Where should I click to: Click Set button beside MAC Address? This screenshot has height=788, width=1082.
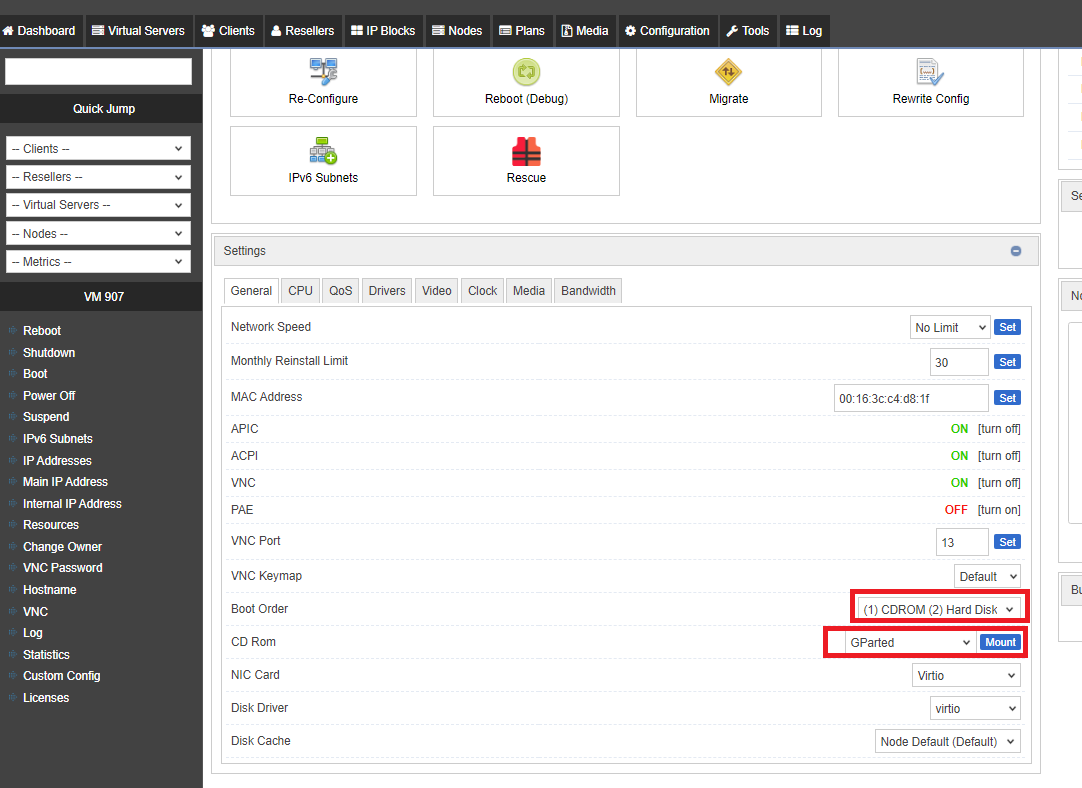(1007, 398)
